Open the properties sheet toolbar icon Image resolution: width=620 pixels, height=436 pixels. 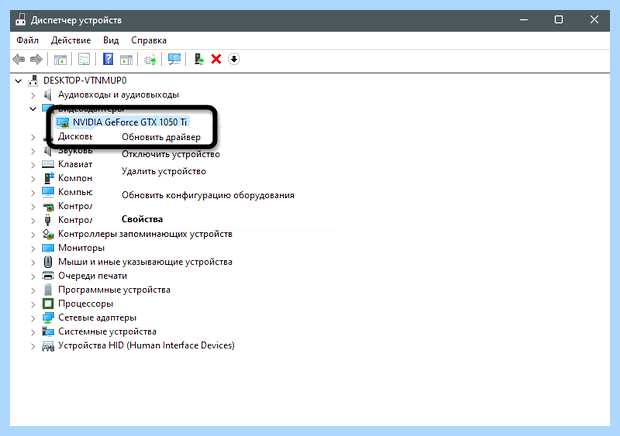coord(84,60)
